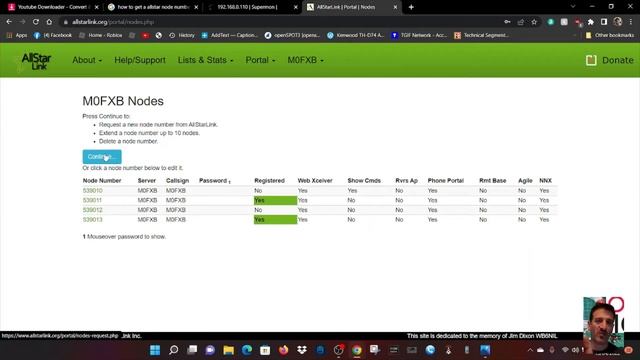
Task: Click the share icon in the address bar
Action: click(521, 22)
